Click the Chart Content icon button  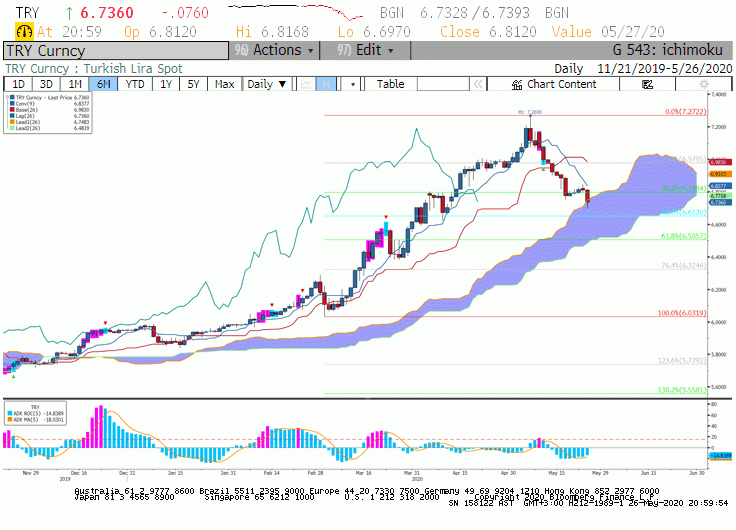553,84
